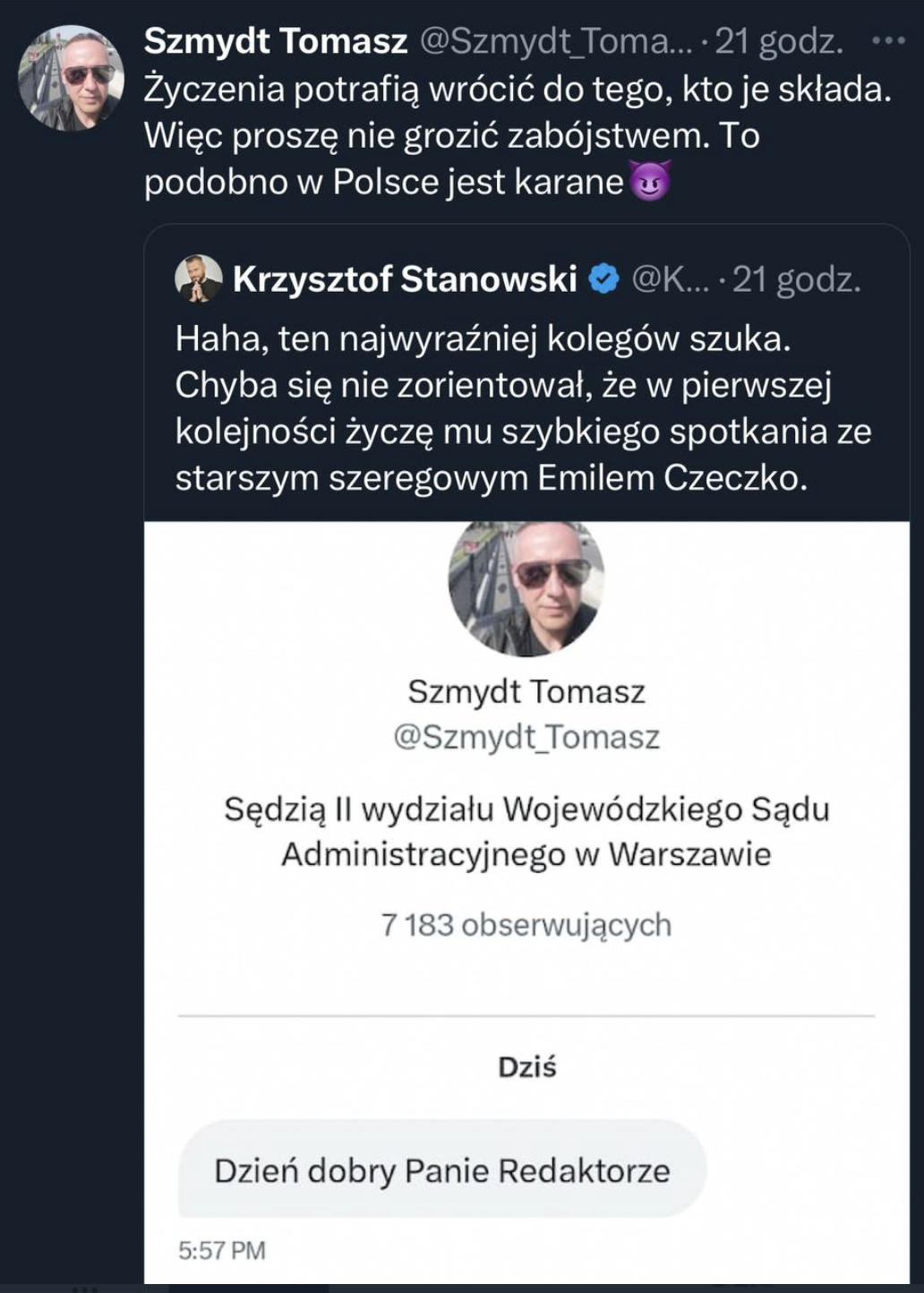Click Szmydt Tomasz name in the embedded profile
924x1293 pixels.
526,691
